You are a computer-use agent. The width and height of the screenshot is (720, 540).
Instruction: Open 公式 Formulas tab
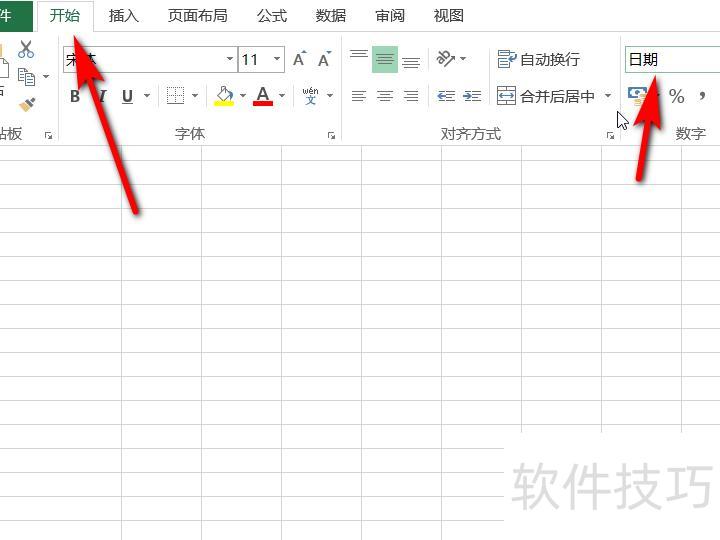click(272, 16)
